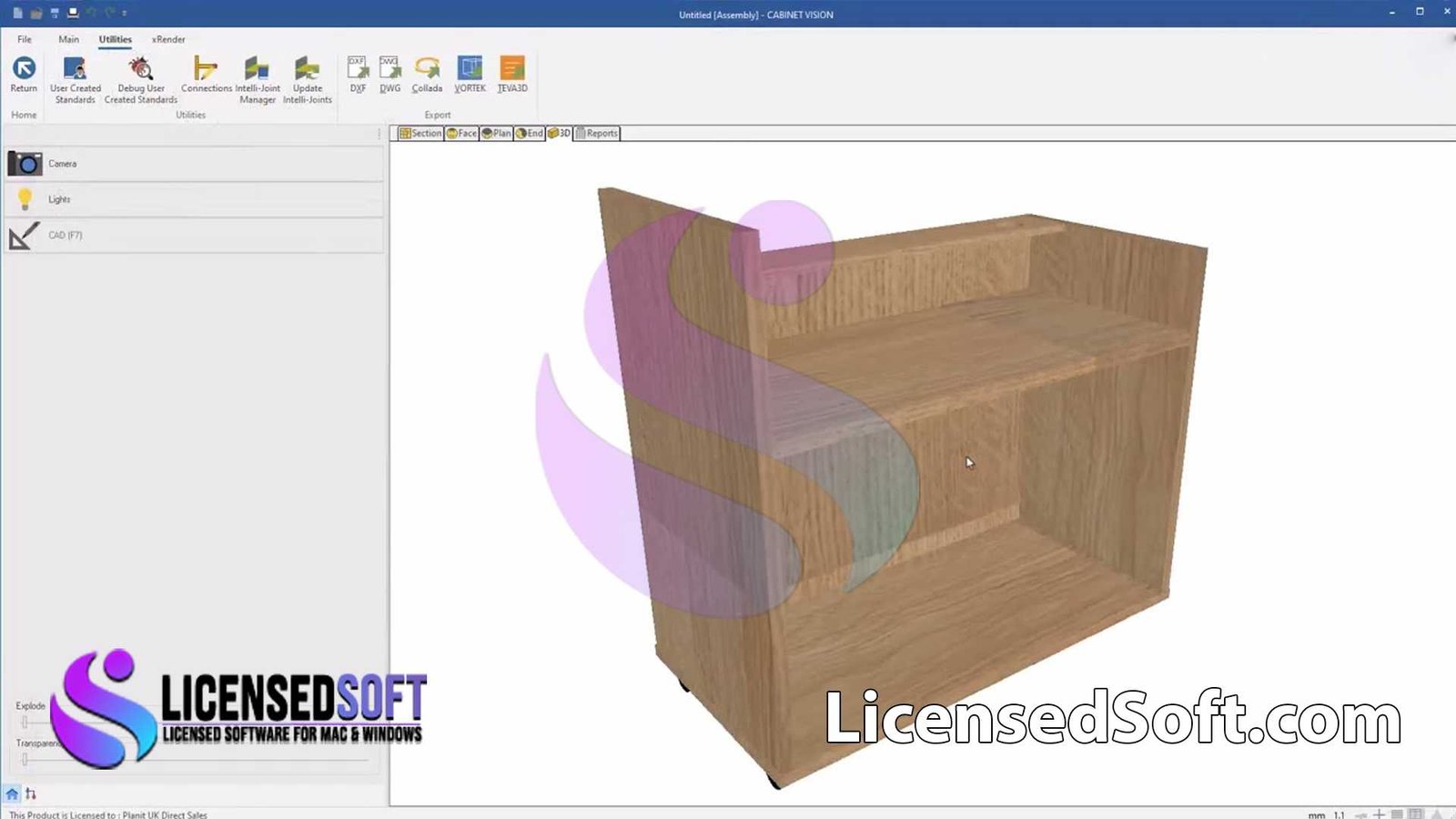Screen dimensions: 1456x819
Task: Open the Lights panel
Action: (x=194, y=199)
